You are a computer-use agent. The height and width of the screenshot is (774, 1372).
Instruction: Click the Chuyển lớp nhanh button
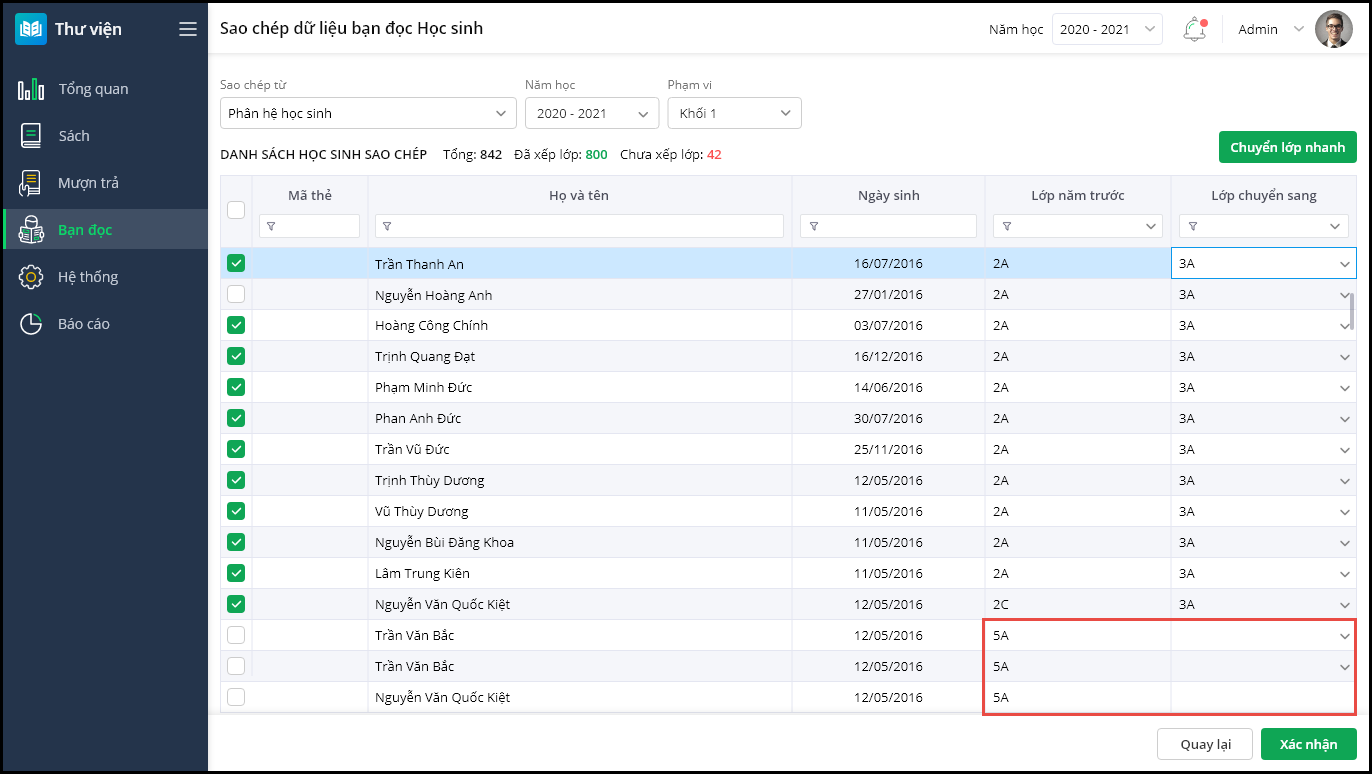pyautogui.click(x=1287, y=147)
